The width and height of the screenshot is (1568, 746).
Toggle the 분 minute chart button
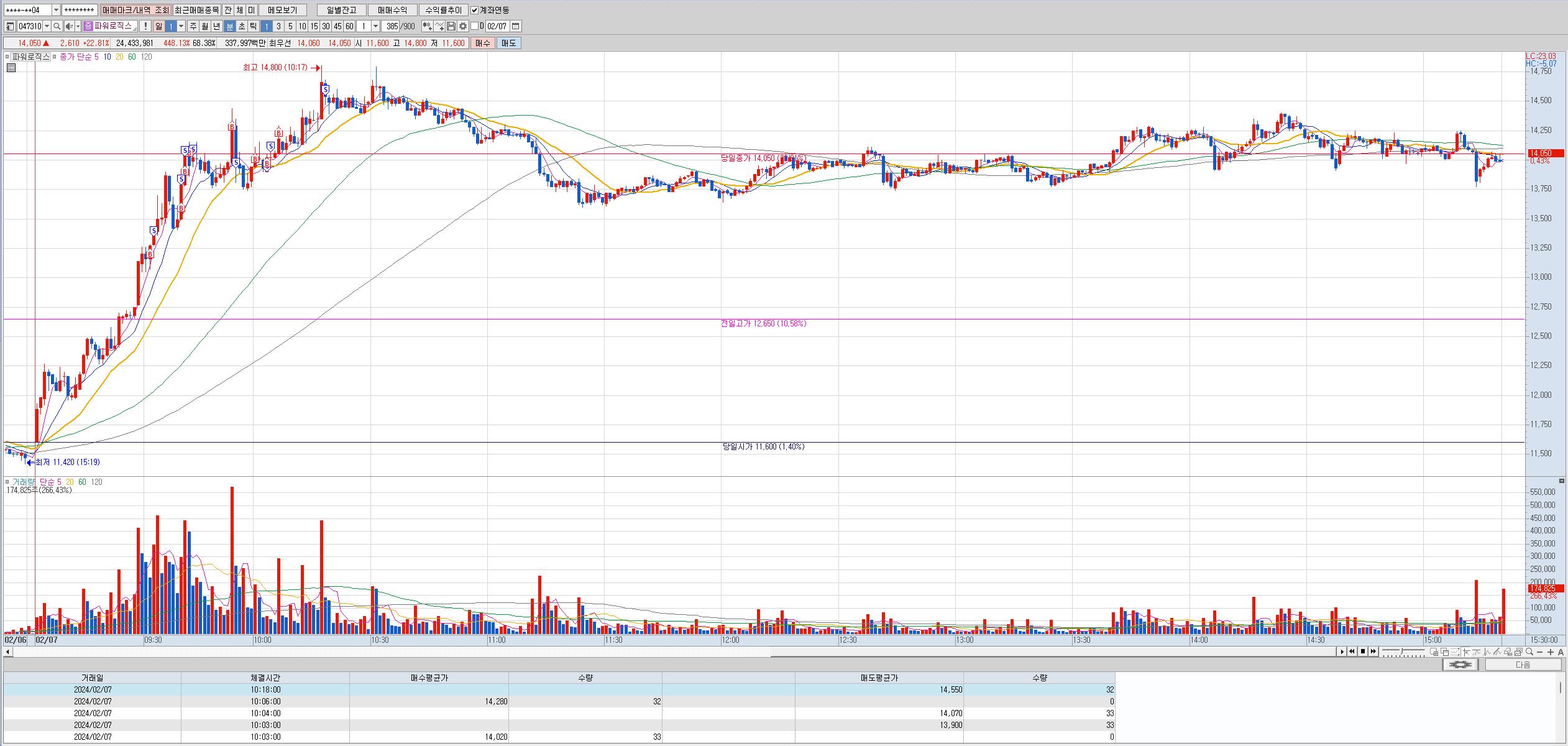pos(229,26)
